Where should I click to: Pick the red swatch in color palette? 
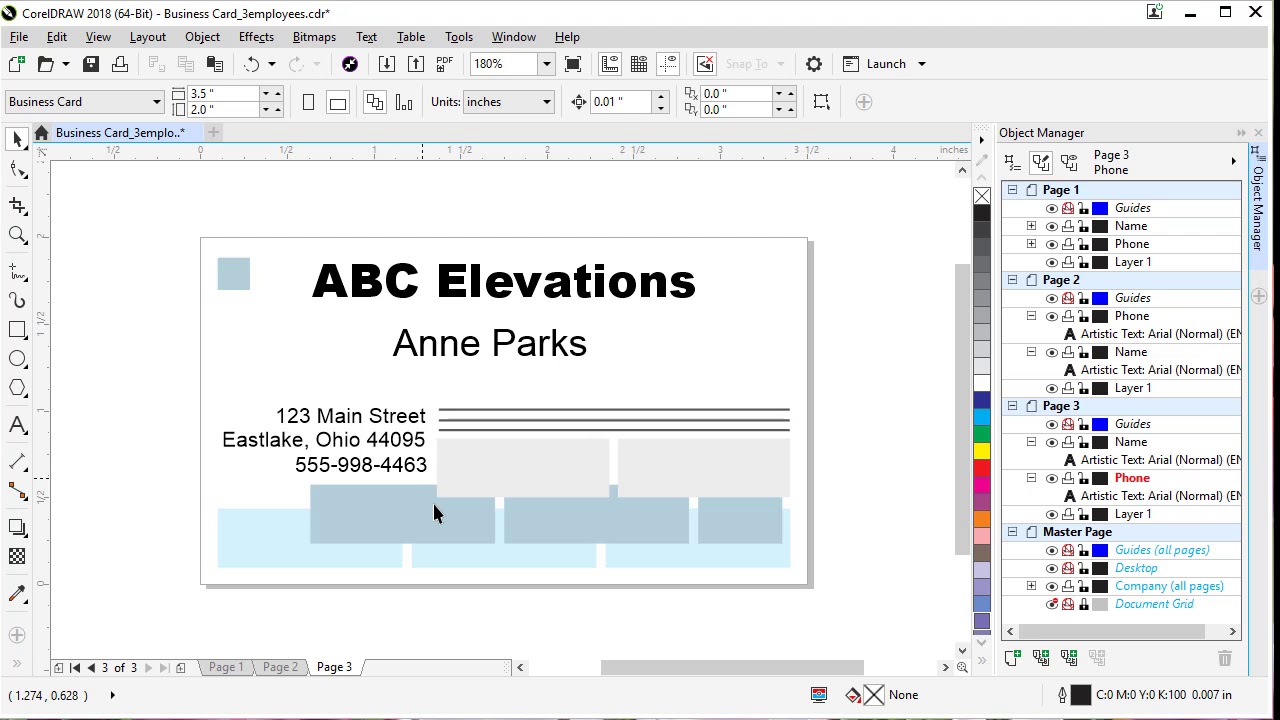982,467
